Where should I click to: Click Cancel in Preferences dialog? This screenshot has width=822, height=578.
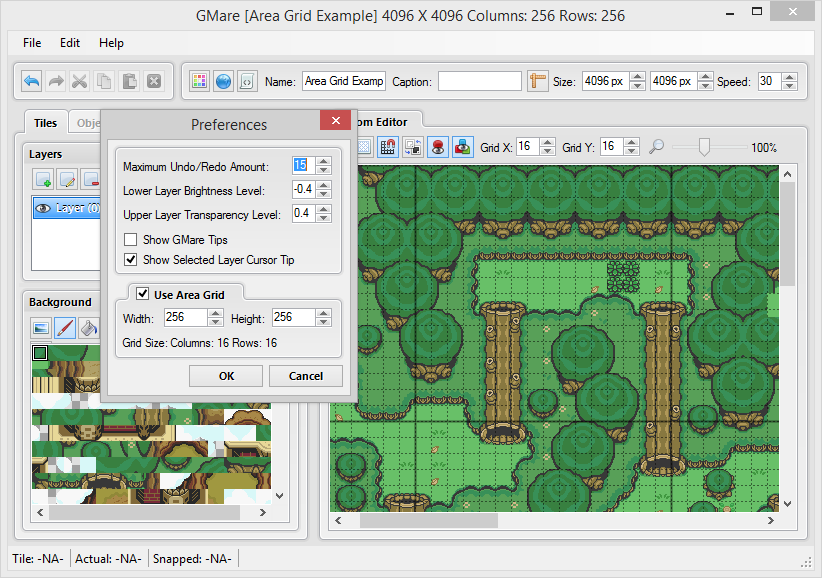coord(306,376)
